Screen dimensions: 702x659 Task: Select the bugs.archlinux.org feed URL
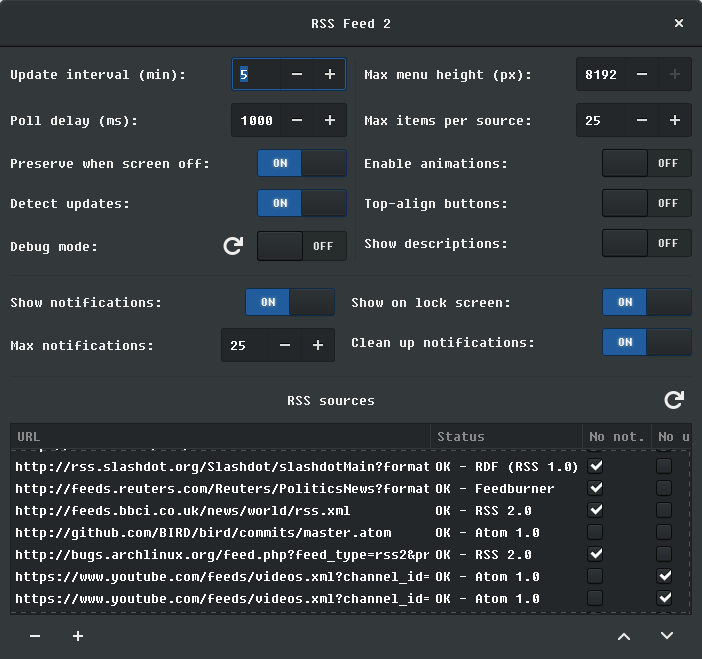[x=222, y=554]
